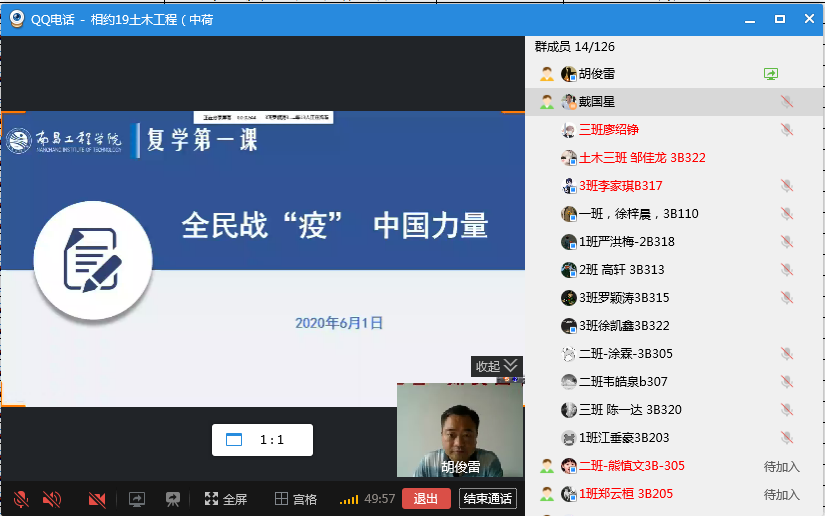Click the QQ penguin icon in title bar
This screenshot has width=825, height=516.
[x=16, y=18]
